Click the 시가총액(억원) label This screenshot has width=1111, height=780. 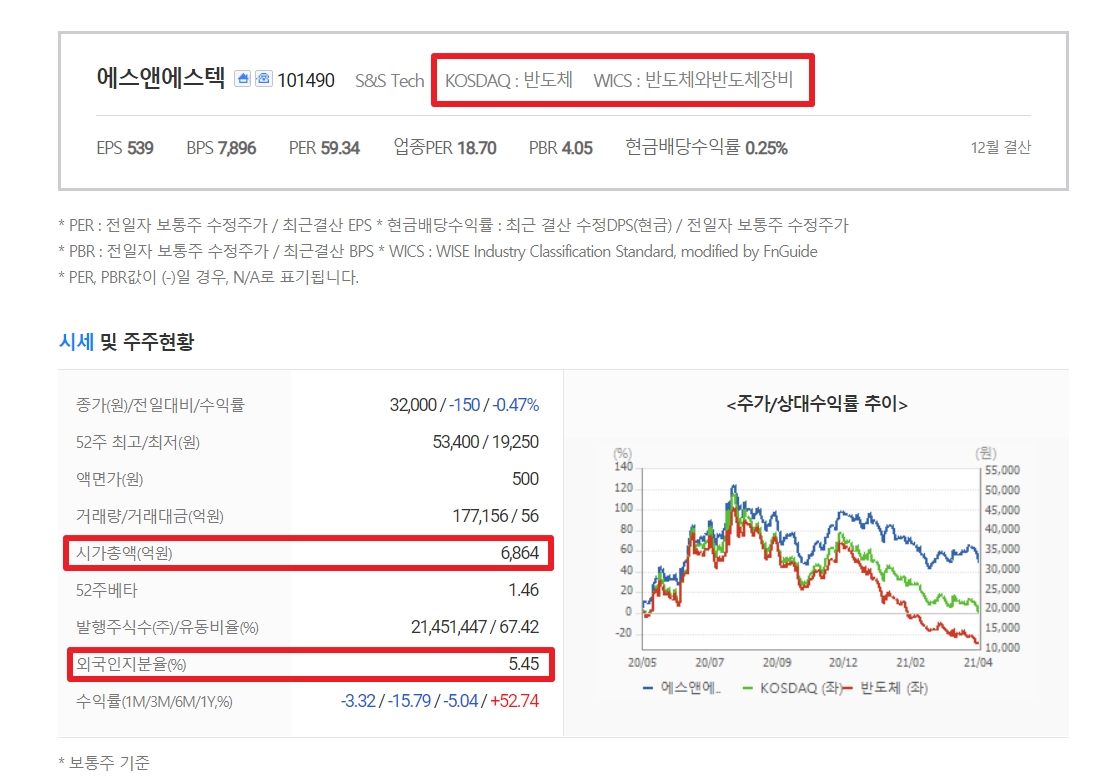[x=124, y=553]
